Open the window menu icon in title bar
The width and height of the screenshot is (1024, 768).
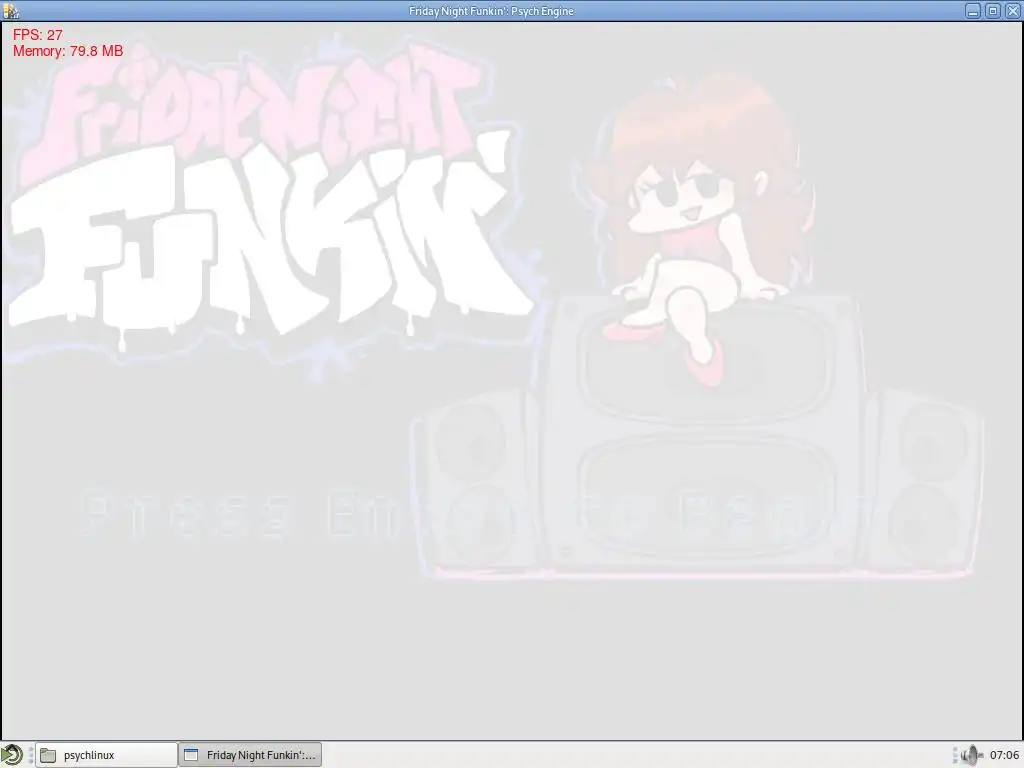coord(11,11)
